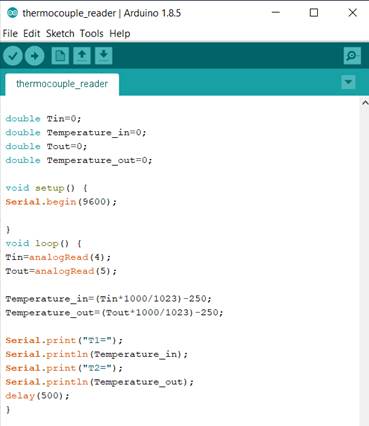369x426 pixels.
Task: Open the File menu
Action: pos(10,33)
